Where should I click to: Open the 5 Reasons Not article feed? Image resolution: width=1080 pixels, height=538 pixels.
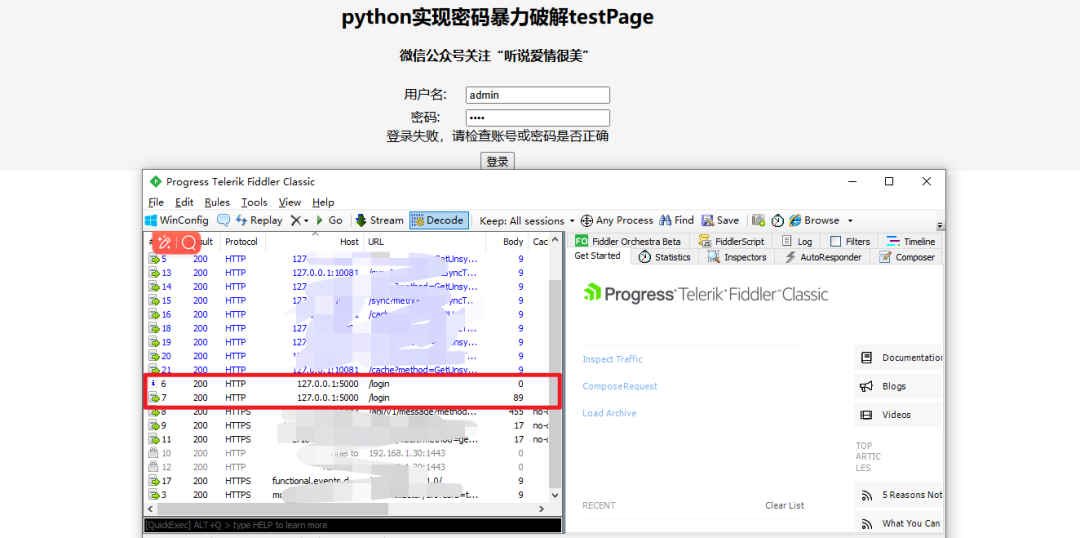click(898, 494)
